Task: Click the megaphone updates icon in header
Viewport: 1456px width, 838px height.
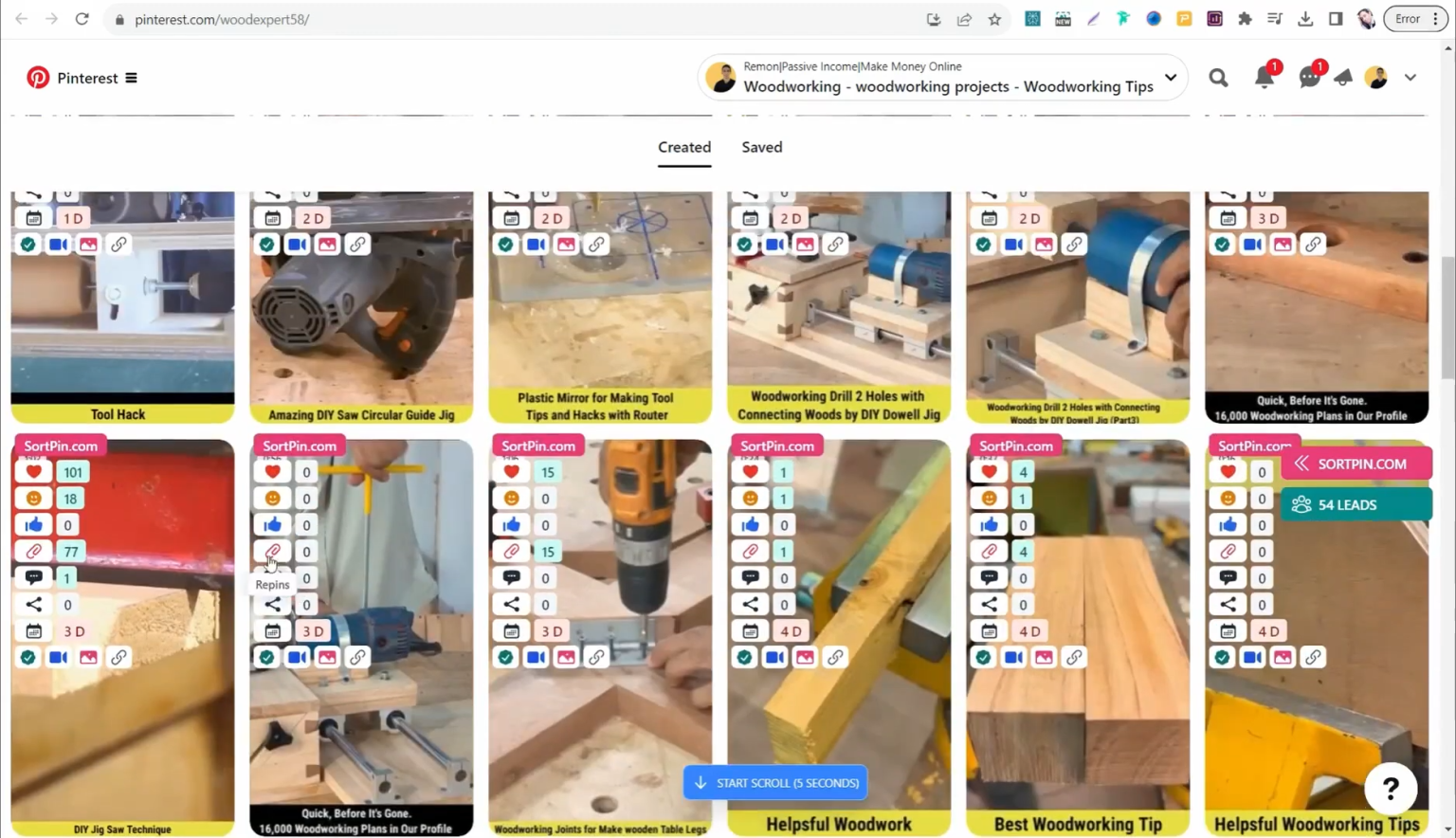Action: point(1343,79)
